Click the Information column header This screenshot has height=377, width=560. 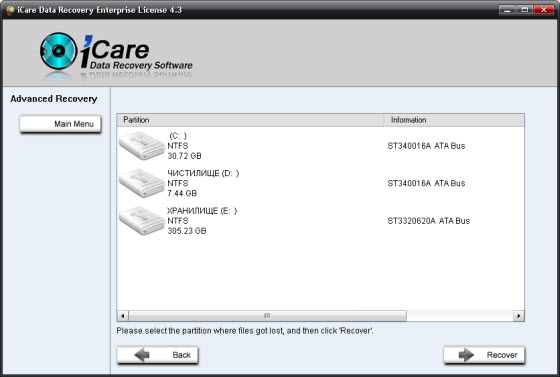tap(454, 120)
